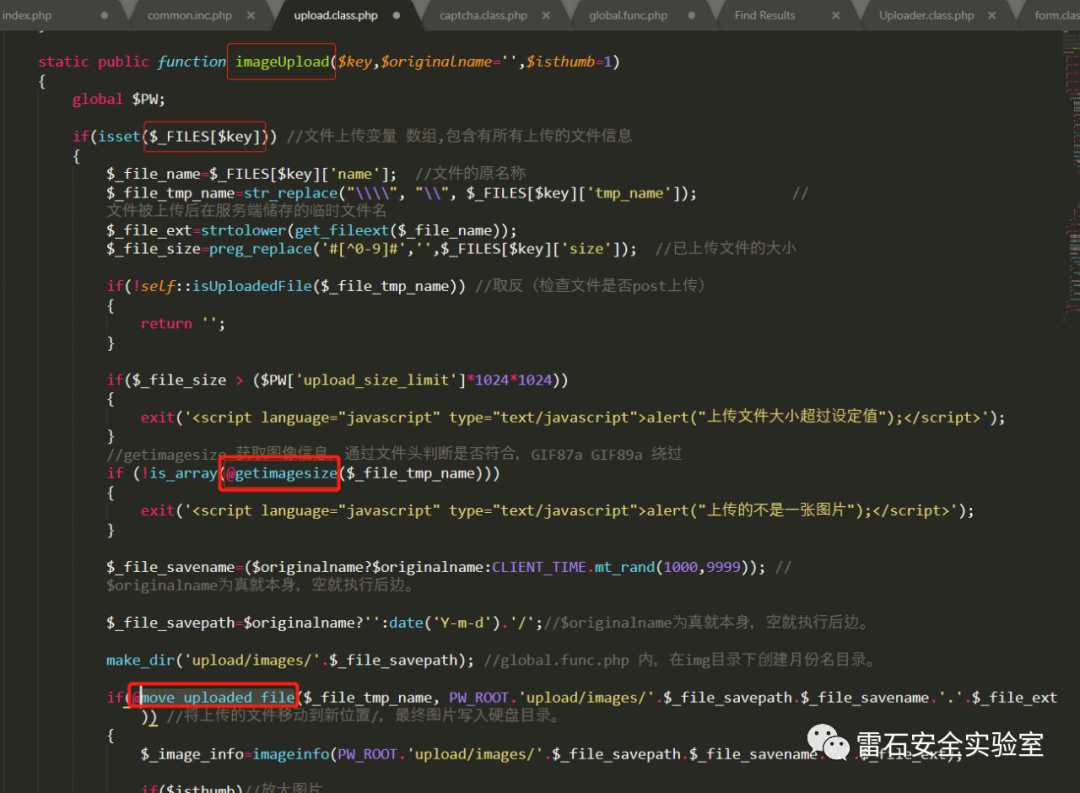
Task: Click unsaved dot on index.php tab
Action: (104, 15)
